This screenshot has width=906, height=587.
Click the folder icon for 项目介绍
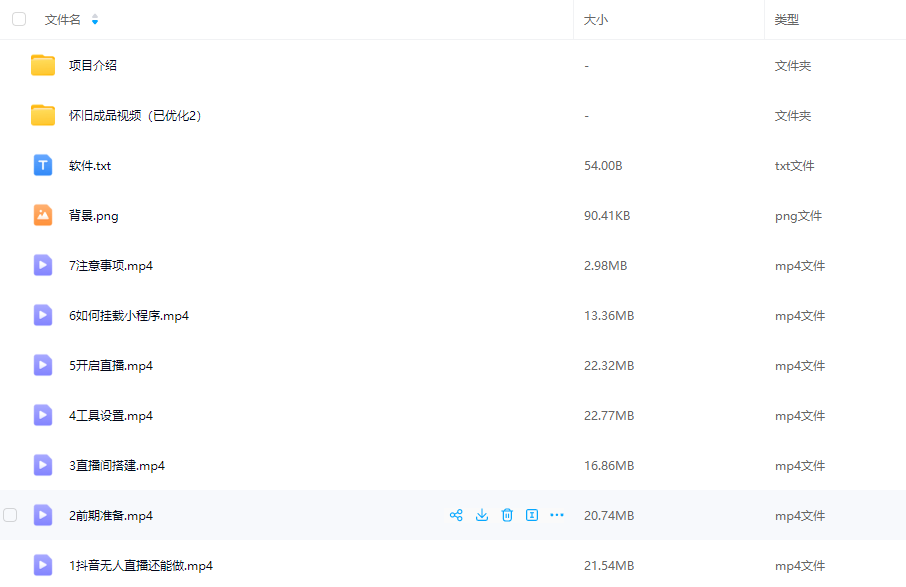[43, 65]
